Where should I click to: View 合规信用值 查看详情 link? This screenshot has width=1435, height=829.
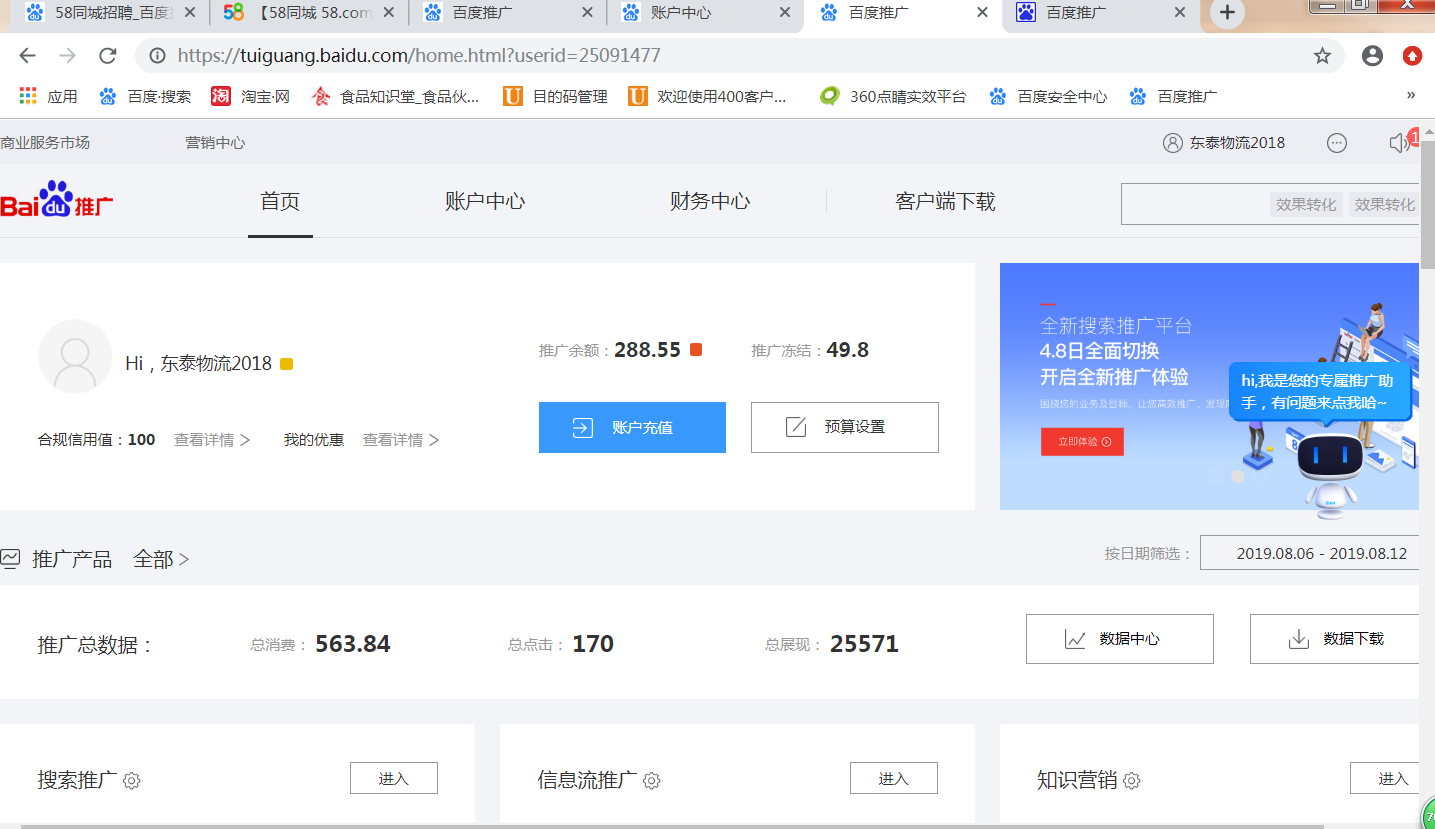[212, 440]
